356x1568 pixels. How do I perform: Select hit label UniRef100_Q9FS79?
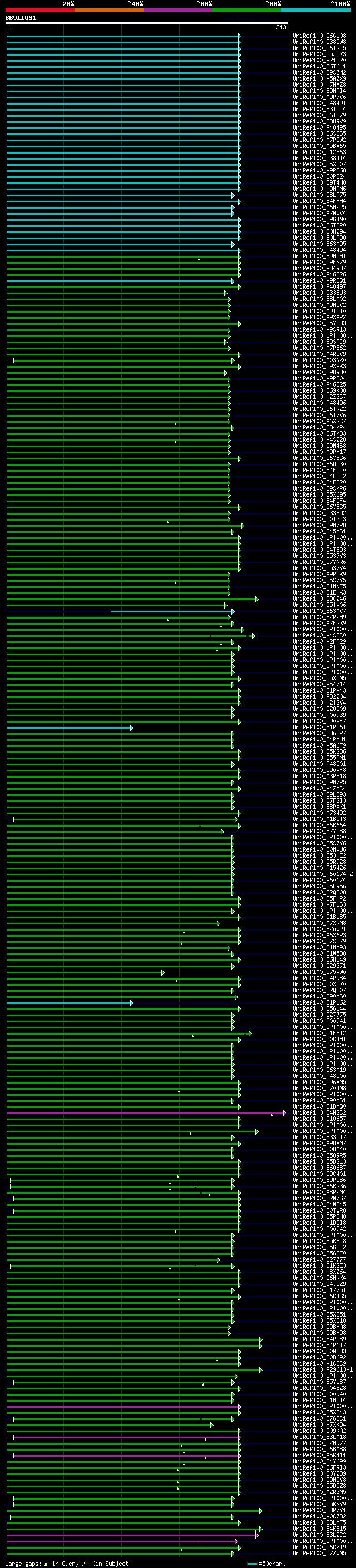click(319, 263)
